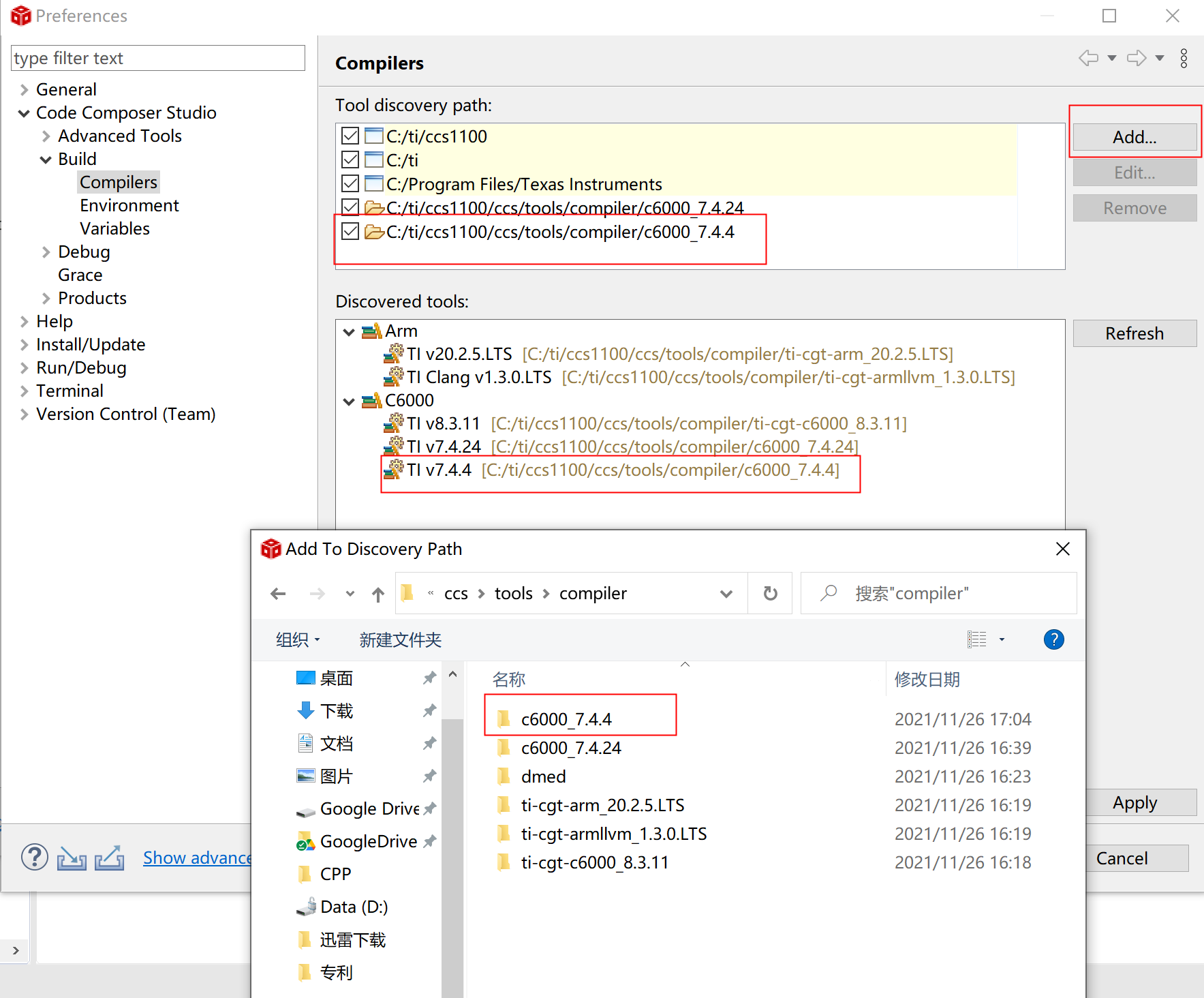Collapse the C6000 discovered tools group

click(x=349, y=401)
